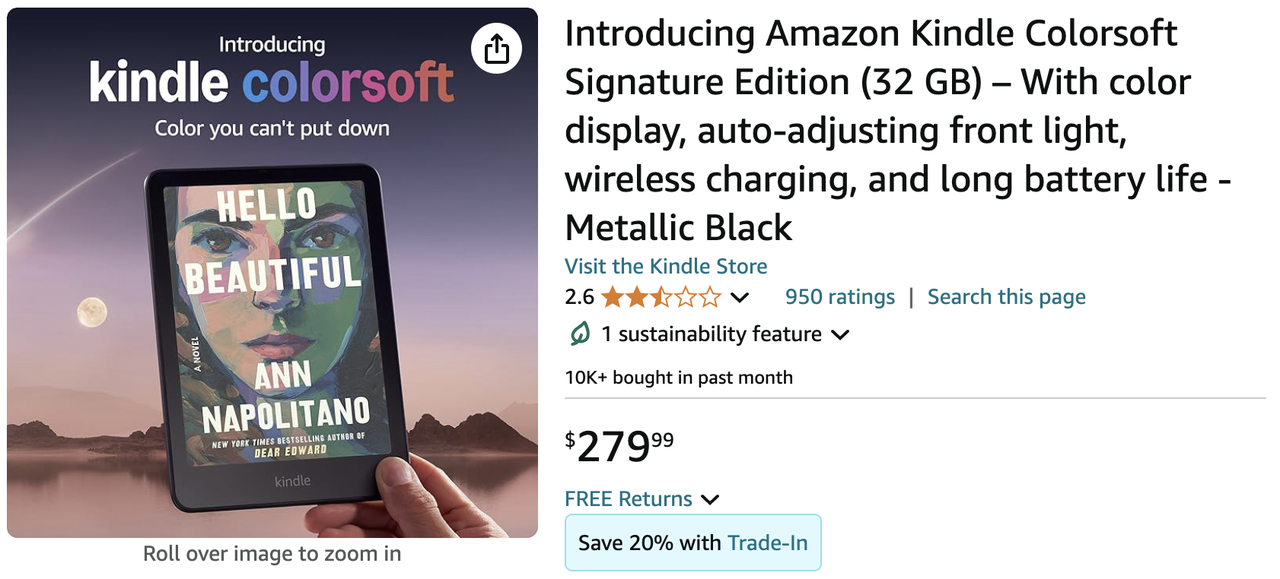Screen dimensions: 1280x579
Task: Click the Hello Beautiful book cover on Kindle
Action: pyautogui.click(x=270, y=320)
